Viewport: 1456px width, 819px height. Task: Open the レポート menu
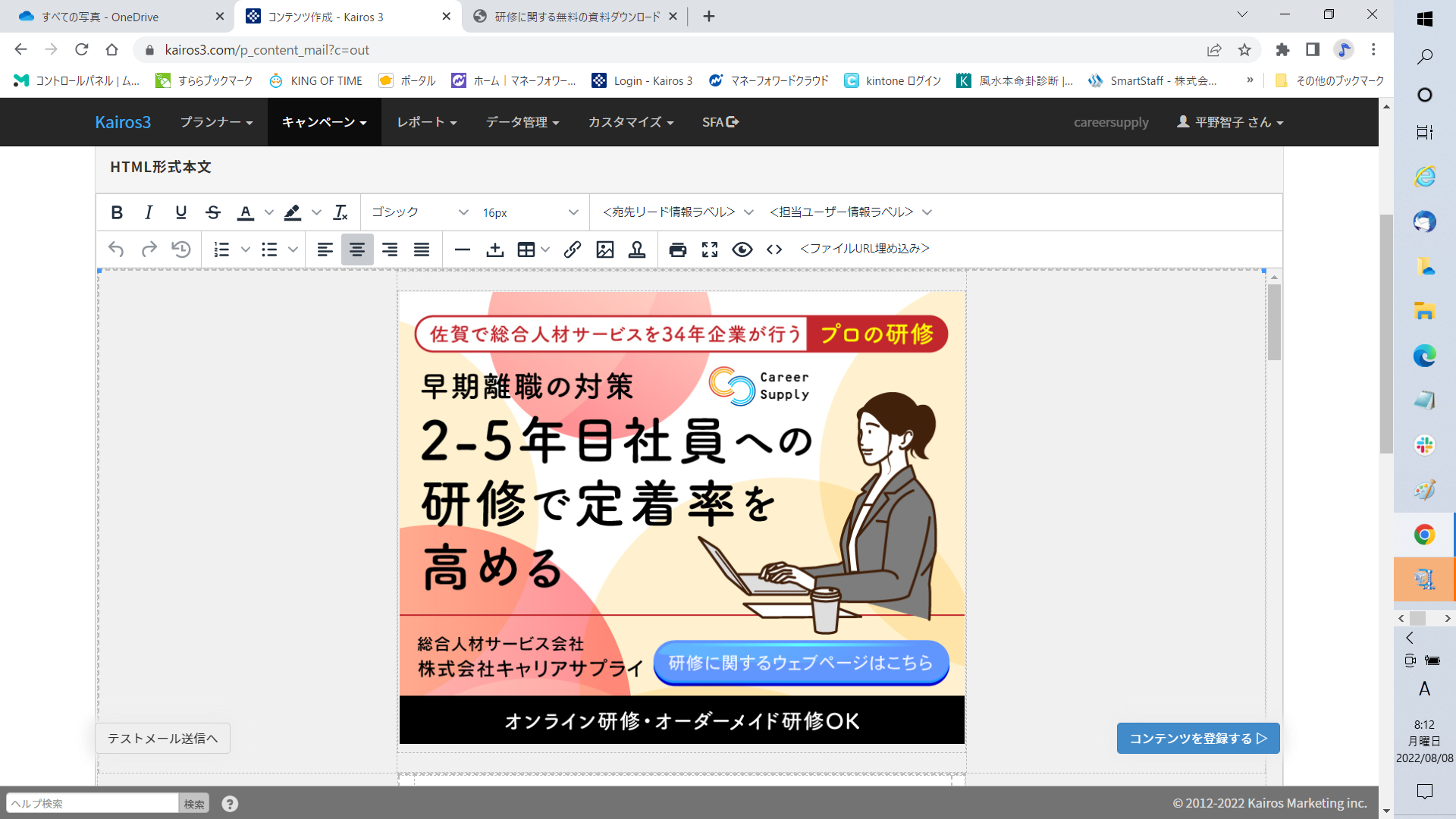point(426,122)
